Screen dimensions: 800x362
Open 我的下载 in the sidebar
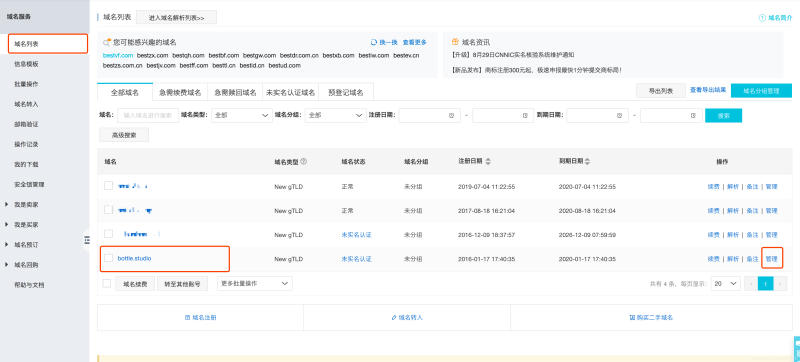[27, 164]
